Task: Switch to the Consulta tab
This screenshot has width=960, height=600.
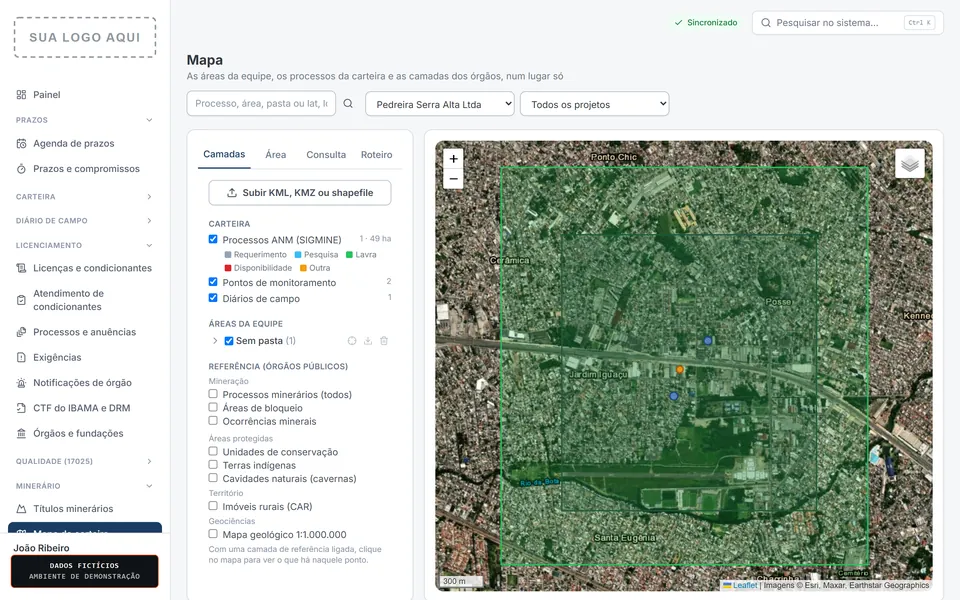Action: [326, 155]
